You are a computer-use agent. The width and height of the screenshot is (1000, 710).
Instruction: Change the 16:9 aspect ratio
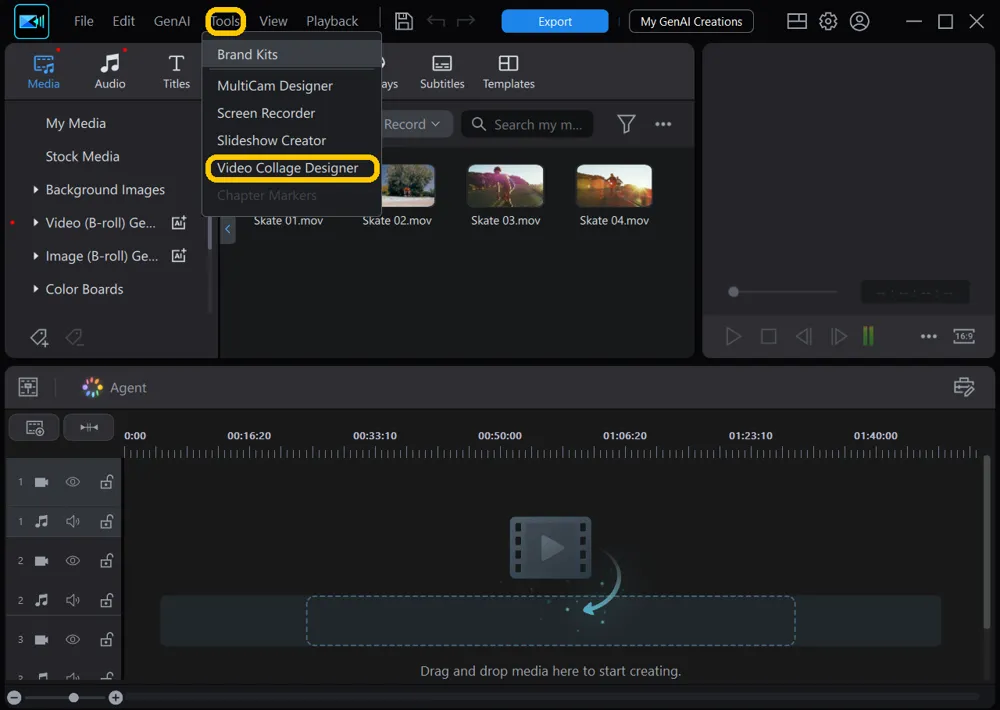[x=964, y=336]
